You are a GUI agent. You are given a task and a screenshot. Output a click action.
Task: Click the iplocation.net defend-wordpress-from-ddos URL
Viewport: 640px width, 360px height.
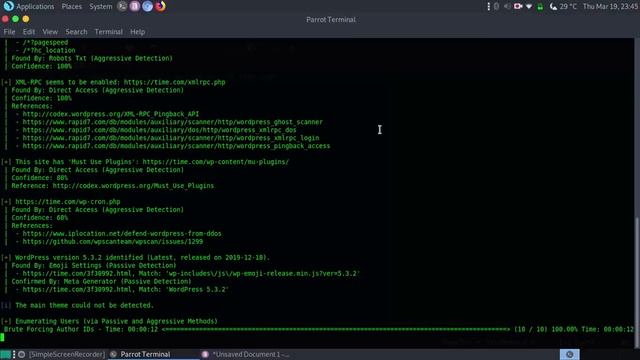coord(122,233)
